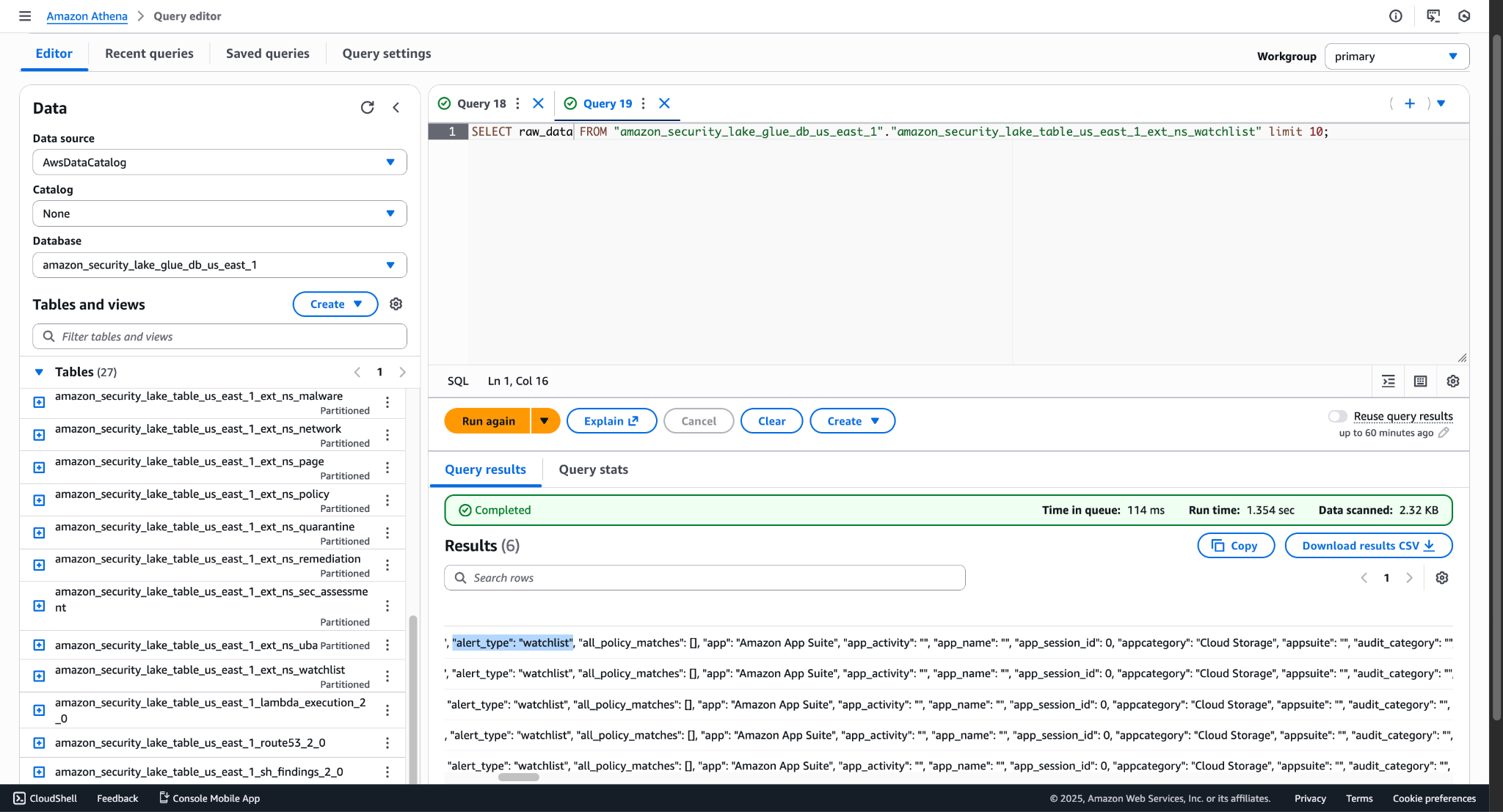Image resolution: width=1503 pixels, height=812 pixels.
Task: Edit the reuse query results time
Action: [x=1444, y=433]
